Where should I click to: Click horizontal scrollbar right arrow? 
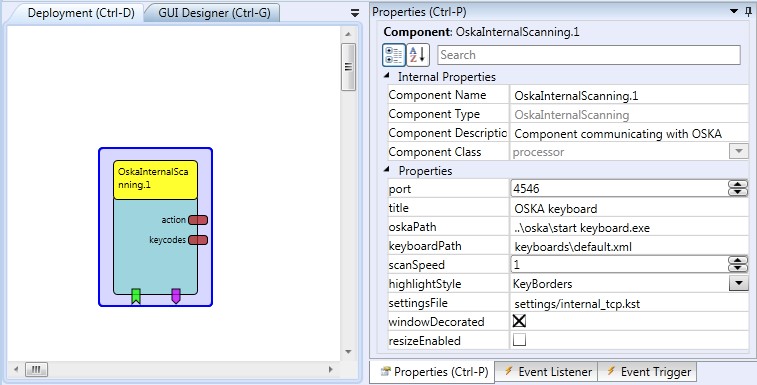pyautogui.click(x=331, y=370)
